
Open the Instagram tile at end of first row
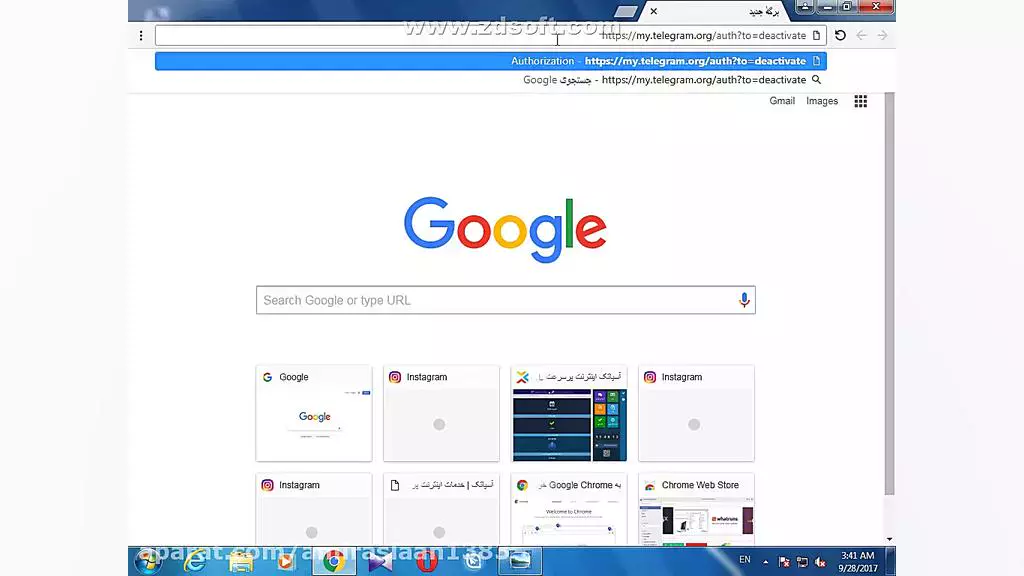coord(696,413)
